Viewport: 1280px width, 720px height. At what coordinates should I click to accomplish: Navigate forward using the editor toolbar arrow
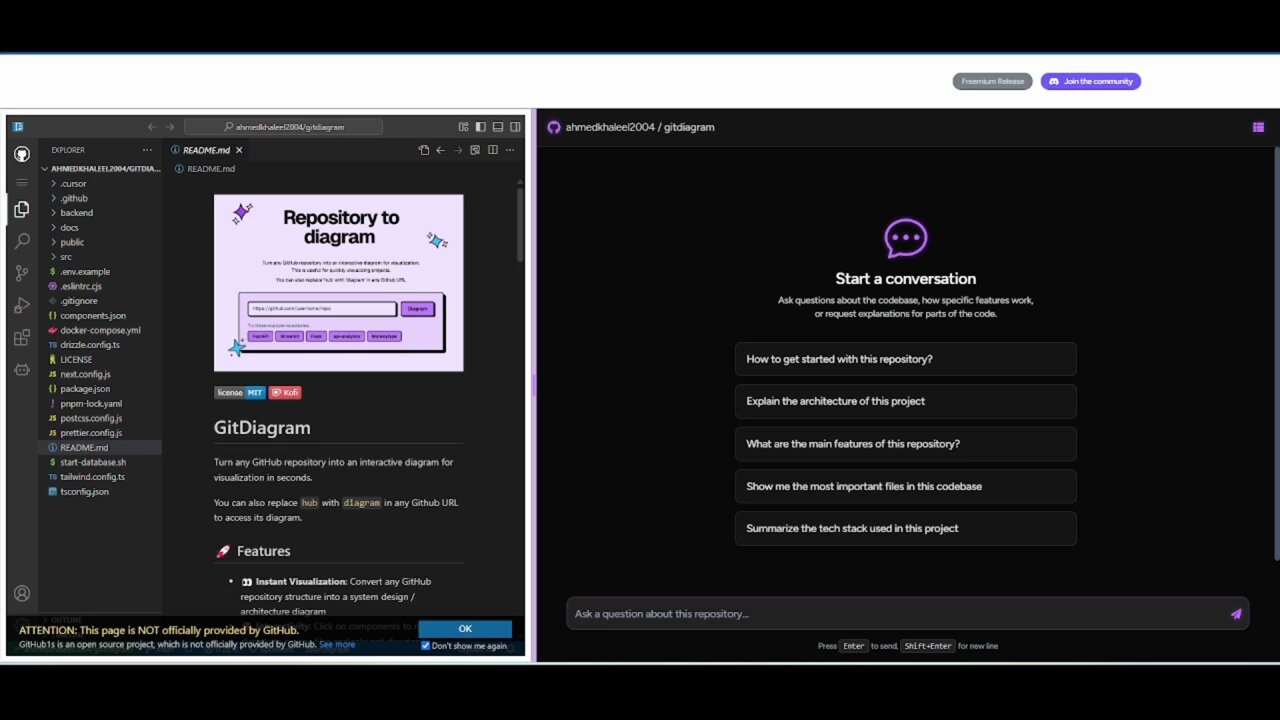tap(458, 150)
